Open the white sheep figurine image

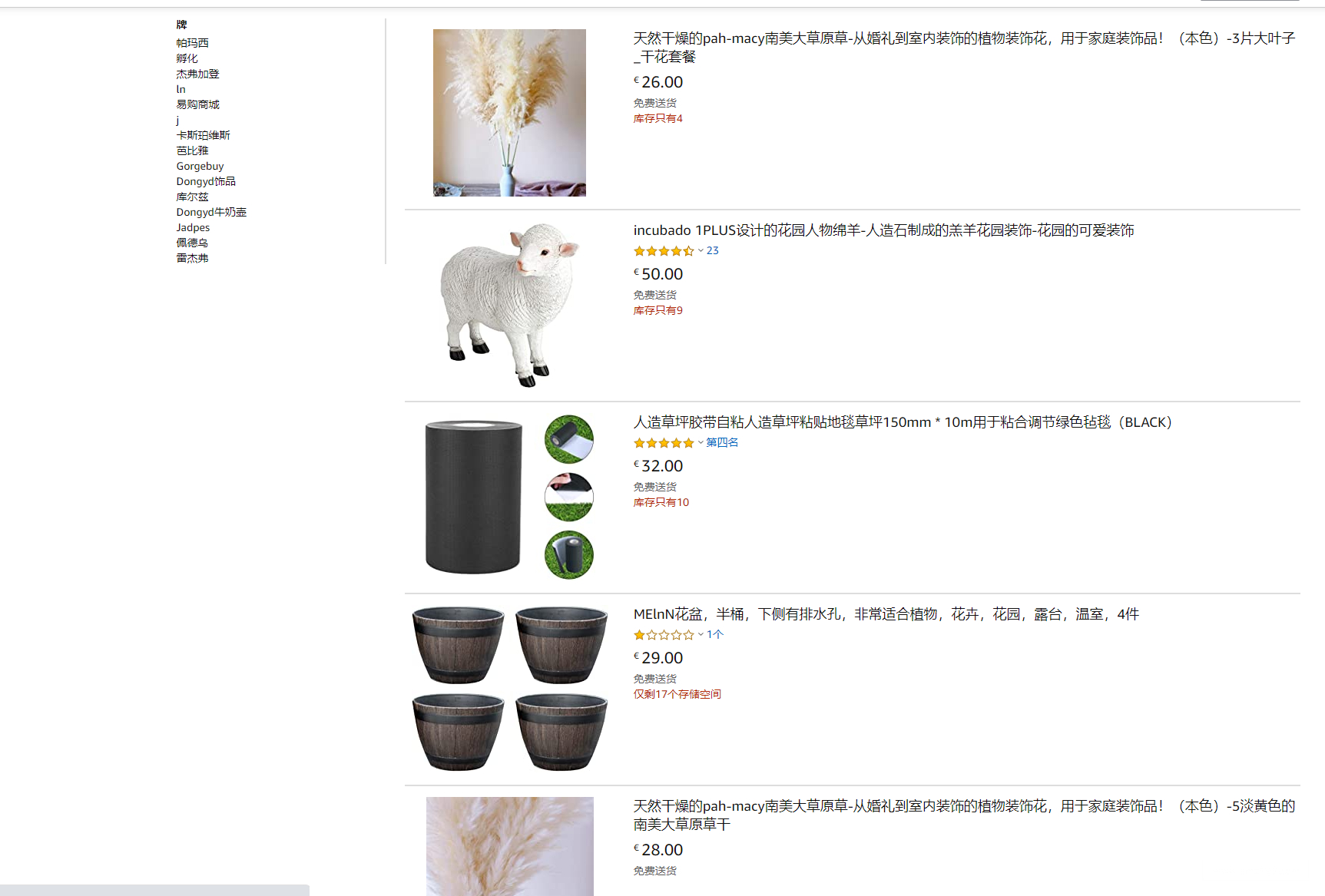click(509, 305)
